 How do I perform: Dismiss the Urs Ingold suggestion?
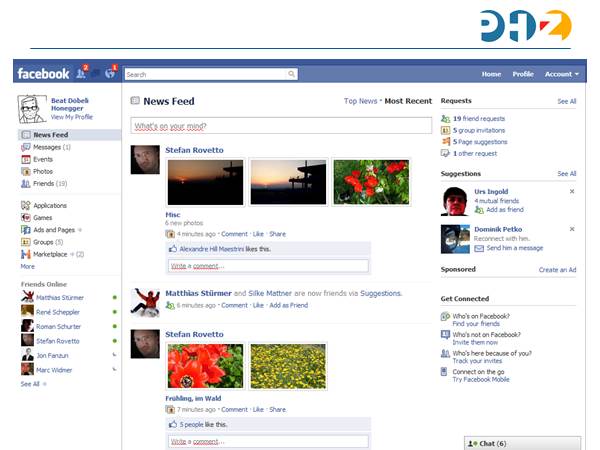[572, 191]
